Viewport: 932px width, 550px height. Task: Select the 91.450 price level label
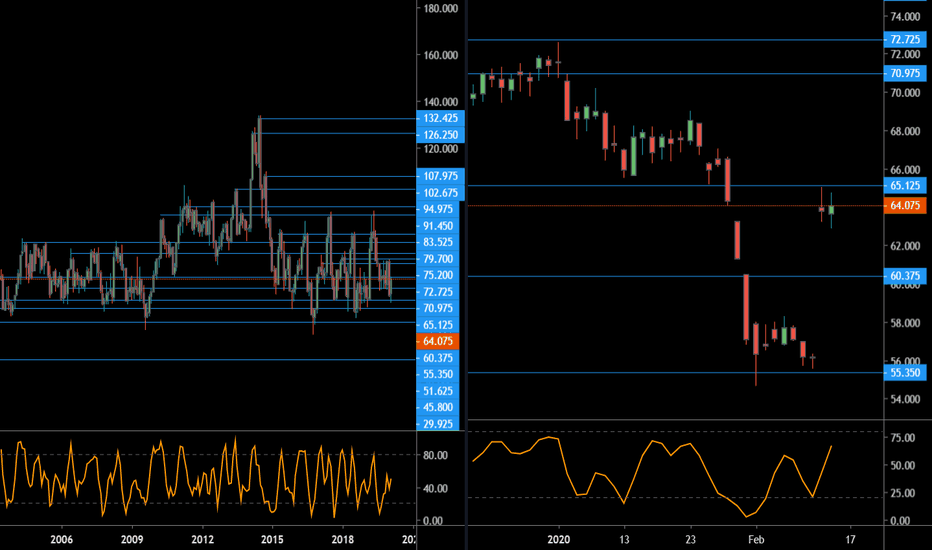tap(438, 226)
